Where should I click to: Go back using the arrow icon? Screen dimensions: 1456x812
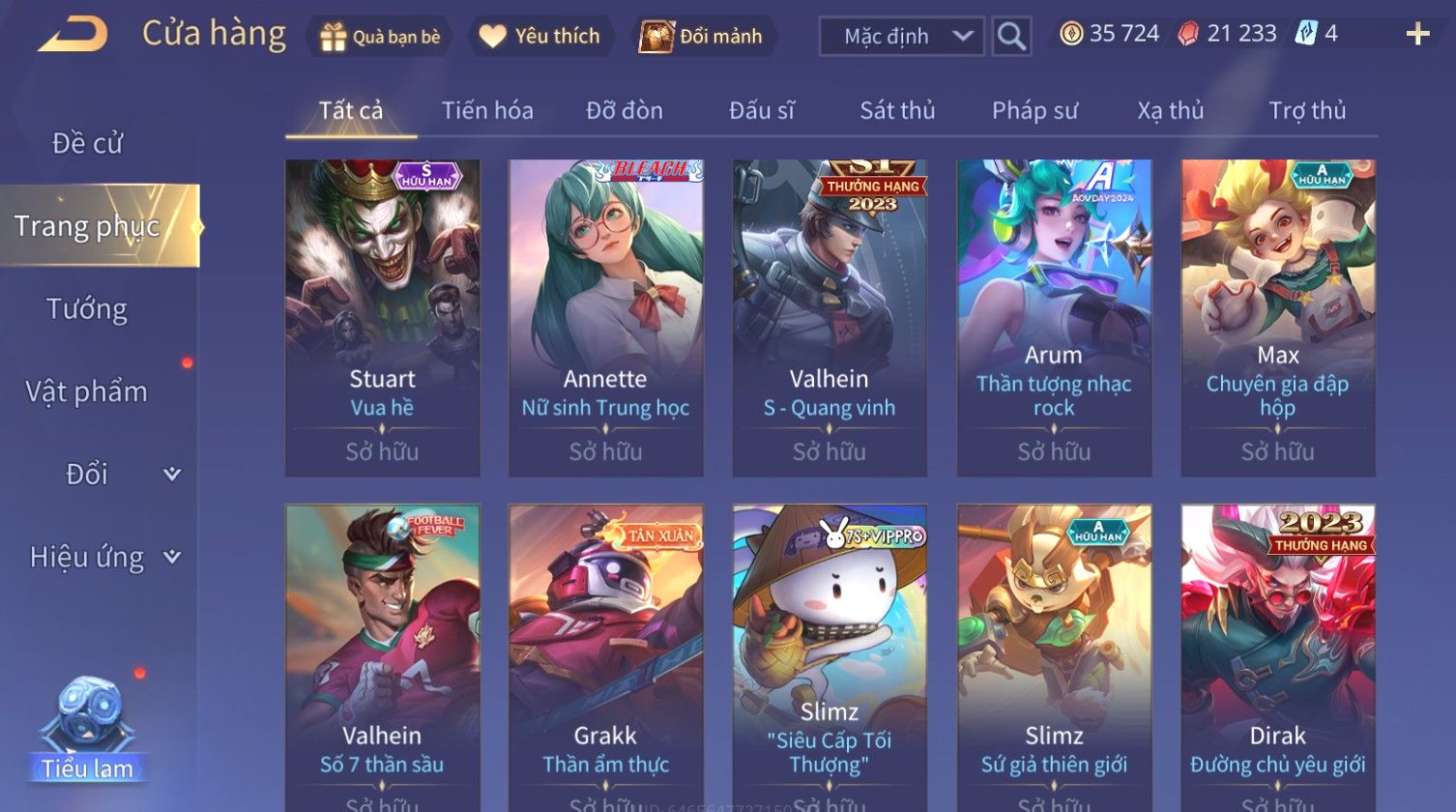[73, 35]
